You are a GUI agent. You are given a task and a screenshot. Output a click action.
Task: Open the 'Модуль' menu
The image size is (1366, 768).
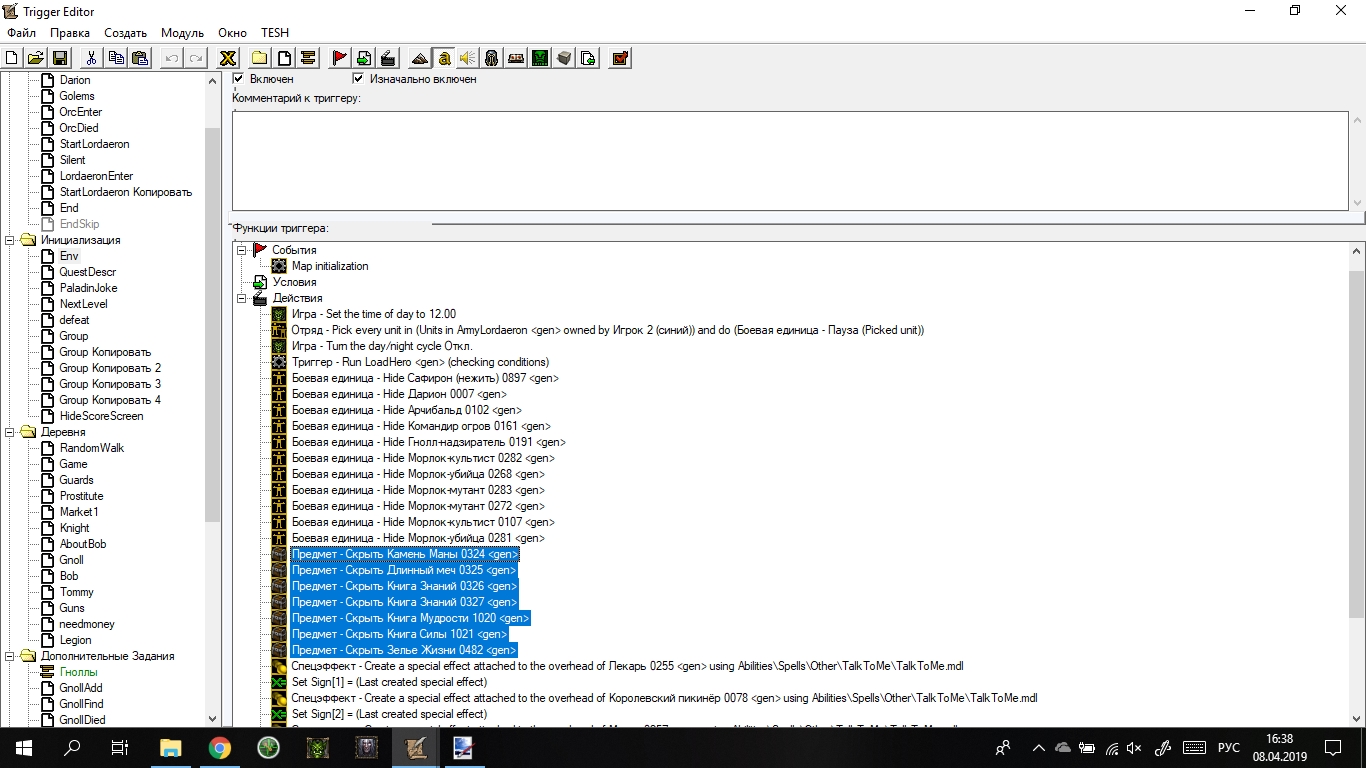click(x=182, y=33)
